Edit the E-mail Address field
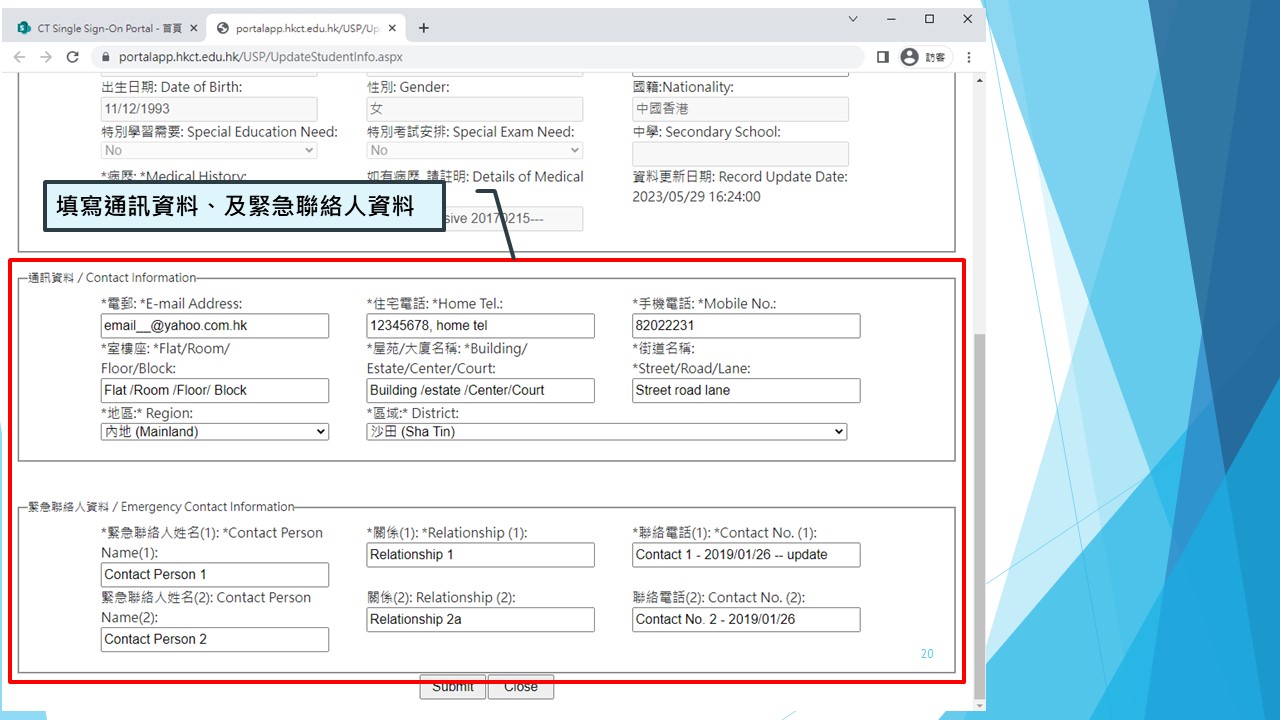The image size is (1280, 720). [x=215, y=326]
